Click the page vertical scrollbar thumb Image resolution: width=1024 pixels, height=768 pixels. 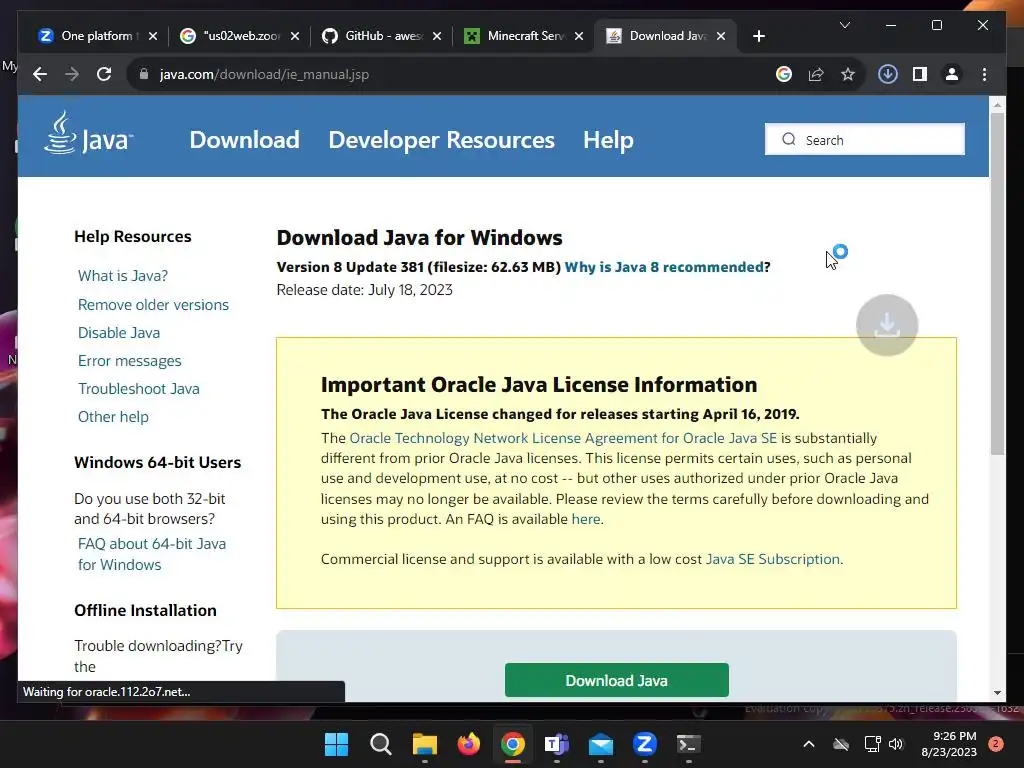pyautogui.click(x=997, y=284)
